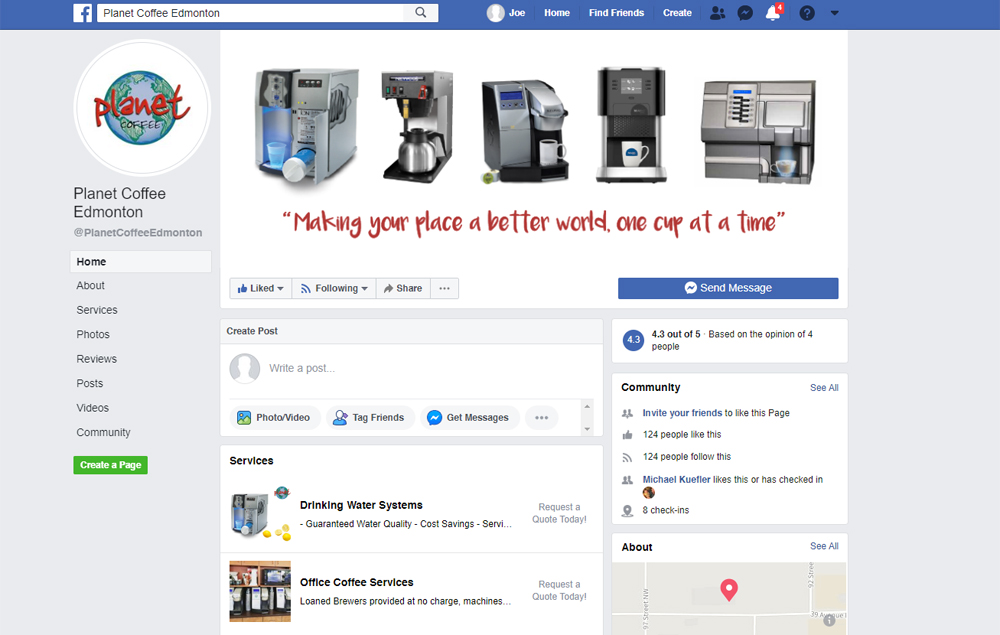Click See All in Community panel
This screenshot has width=1000, height=635.
824,388
